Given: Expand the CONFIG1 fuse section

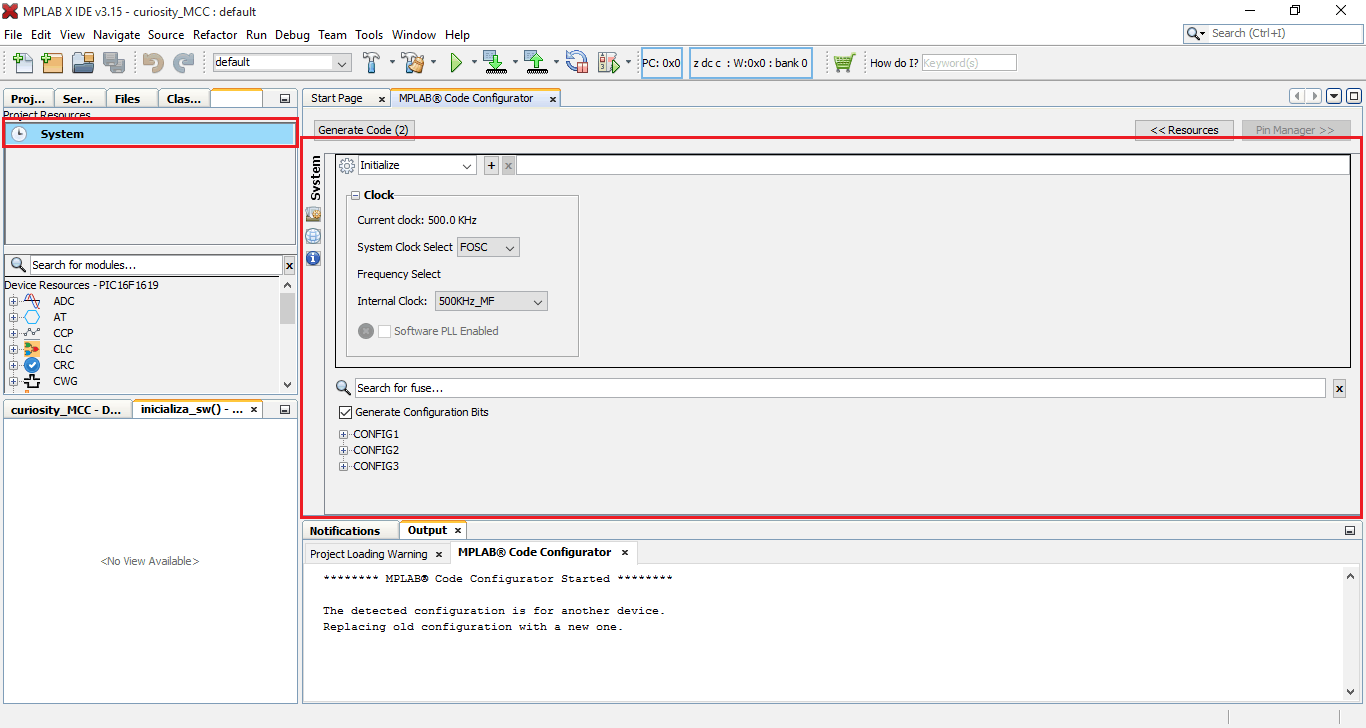Looking at the screenshot, I should [344, 434].
